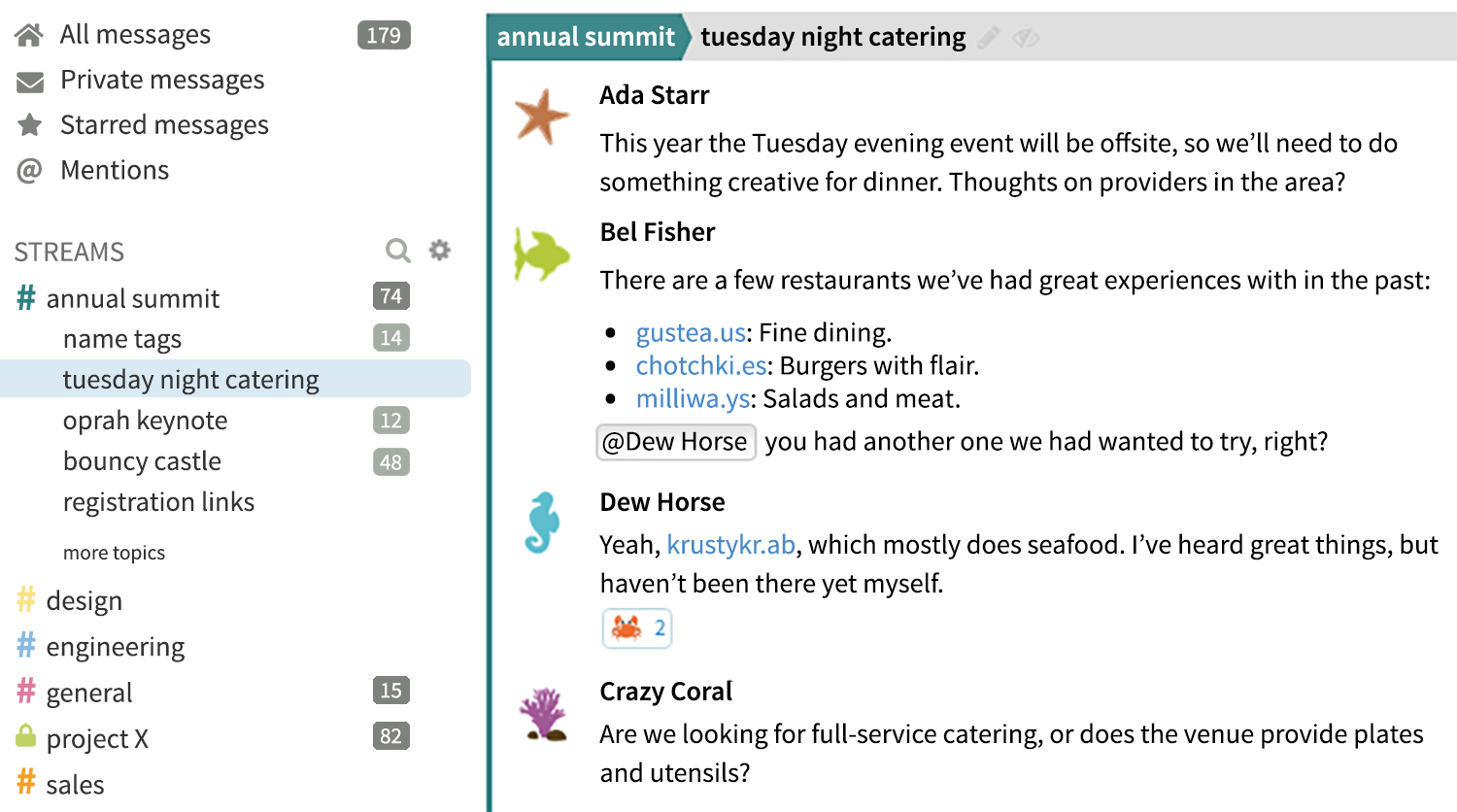Click the @Dew Horse mention pill
This screenshot has height=812, width=1457.
pos(676,442)
